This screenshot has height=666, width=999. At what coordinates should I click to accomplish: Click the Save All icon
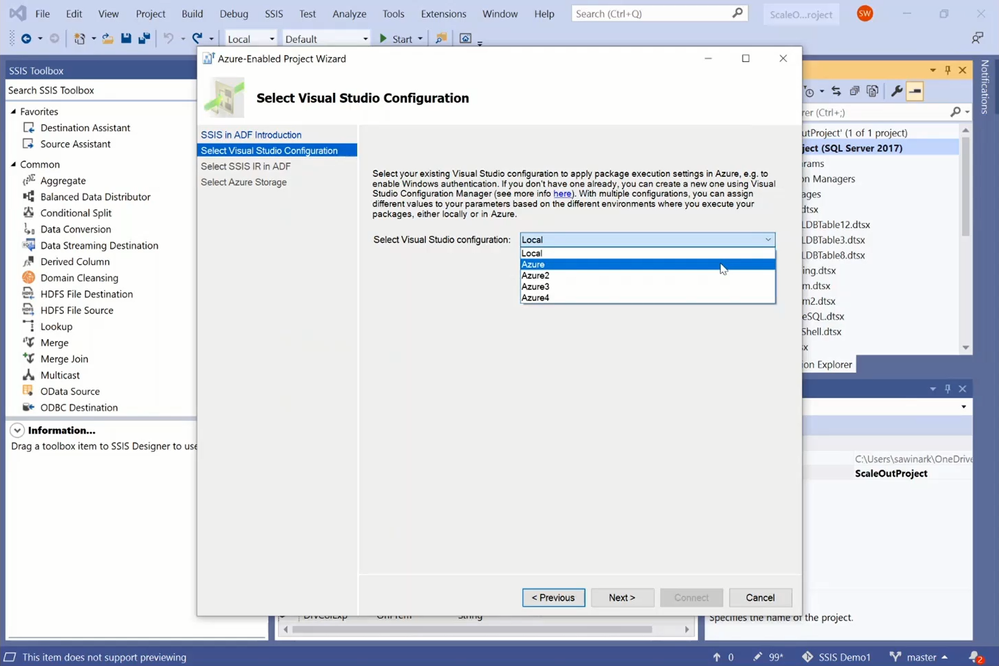click(x=144, y=39)
